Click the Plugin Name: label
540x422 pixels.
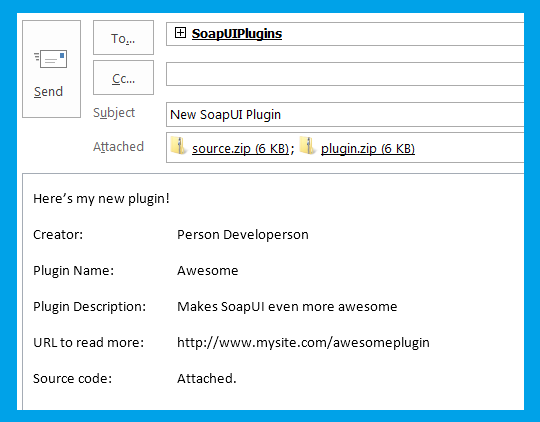point(73,271)
